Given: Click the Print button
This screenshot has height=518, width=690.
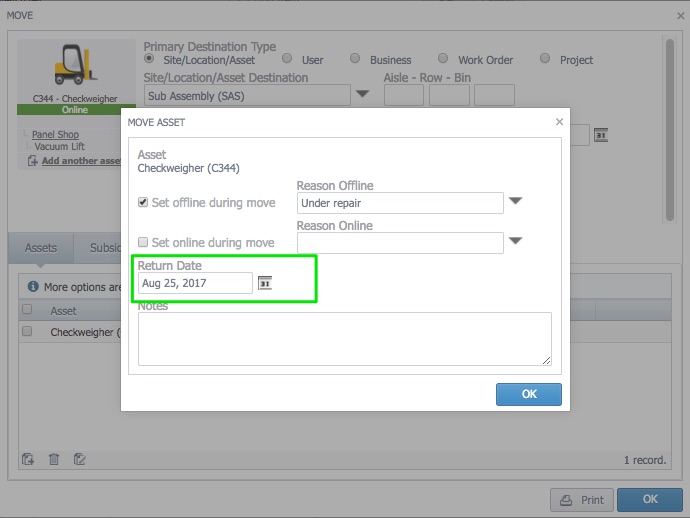Looking at the screenshot, I should tap(580, 500).
